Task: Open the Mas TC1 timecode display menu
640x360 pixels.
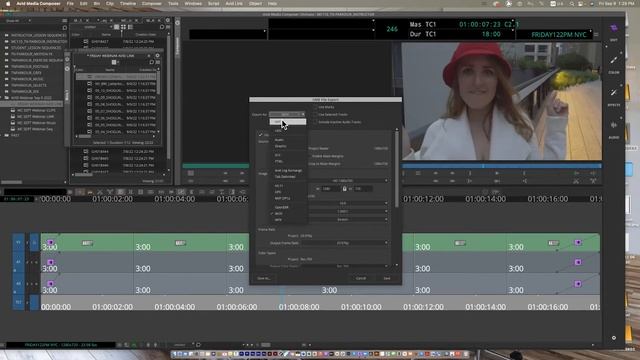Action: click(x=463, y=24)
